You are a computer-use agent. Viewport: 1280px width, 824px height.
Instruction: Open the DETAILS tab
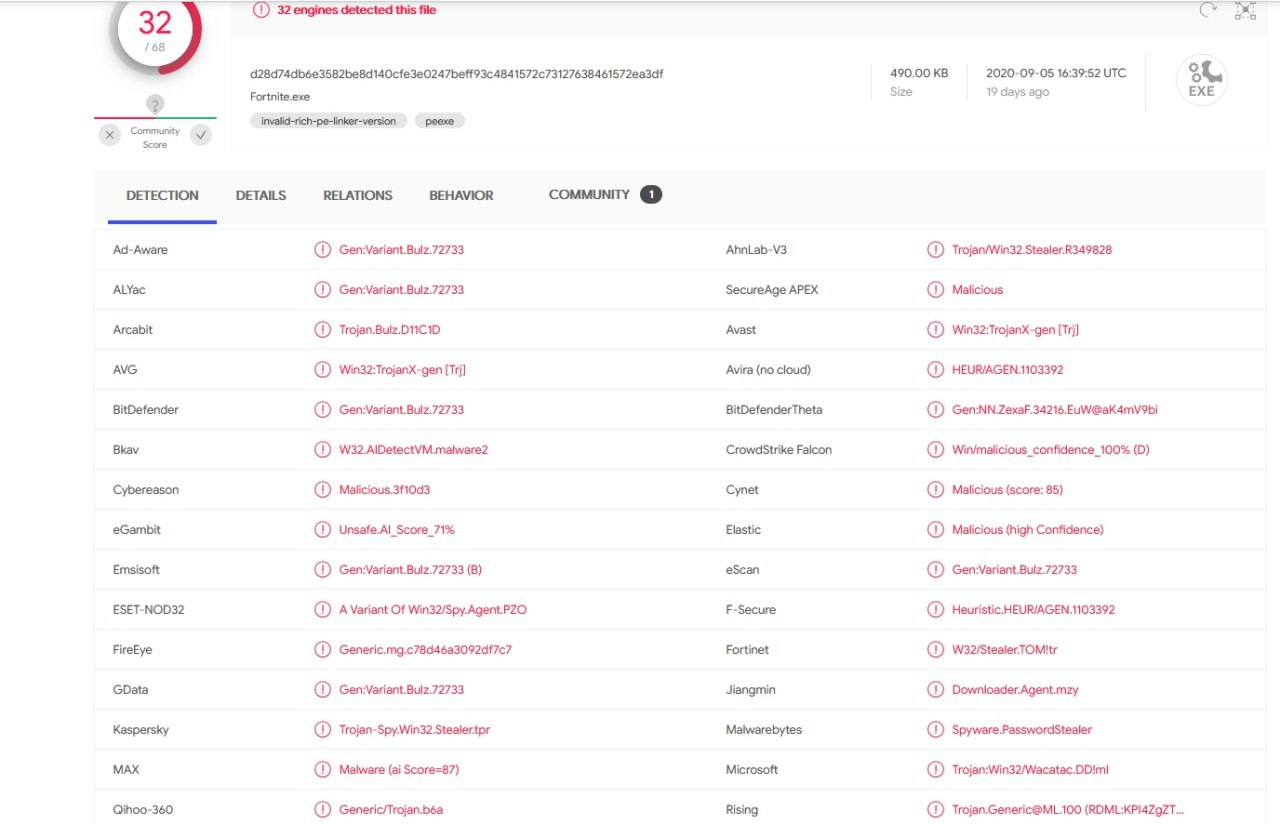click(261, 196)
